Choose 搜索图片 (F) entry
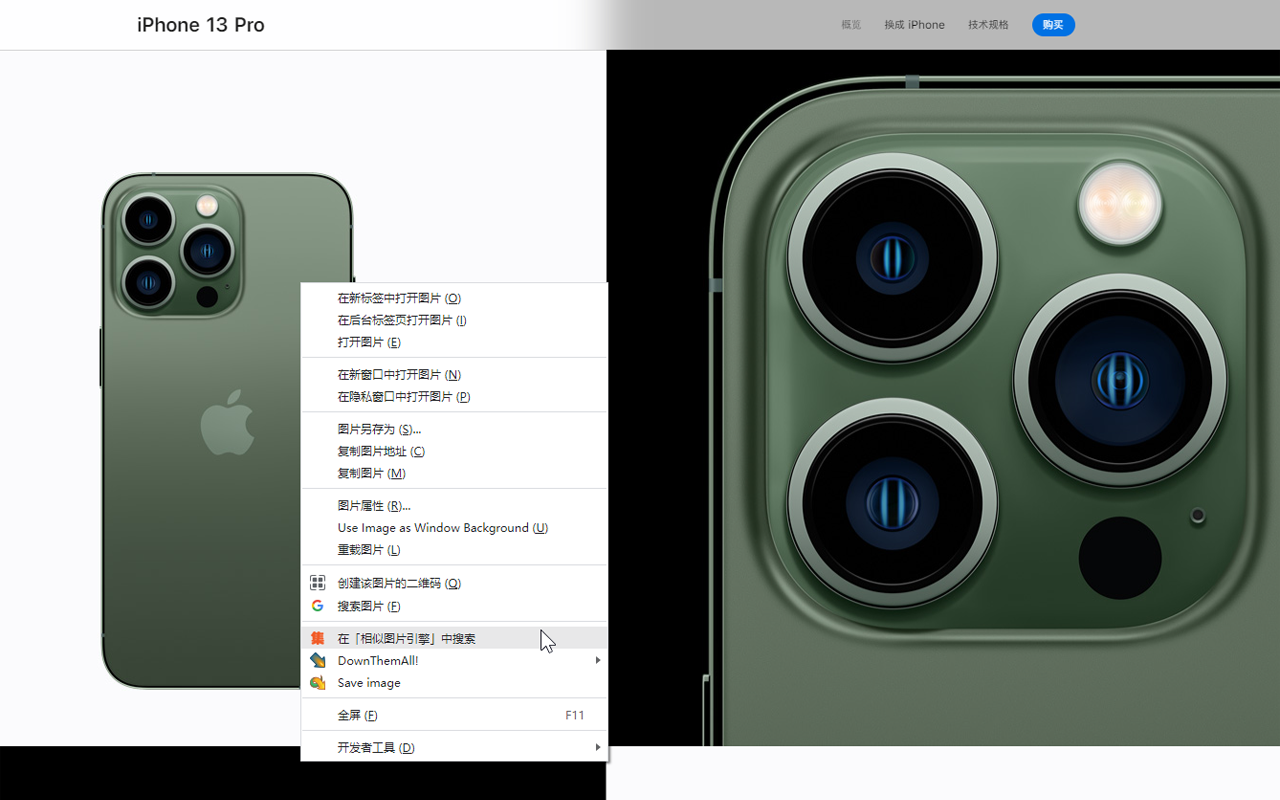Screen dimensions: 1280x800 (x=454, y=606)
